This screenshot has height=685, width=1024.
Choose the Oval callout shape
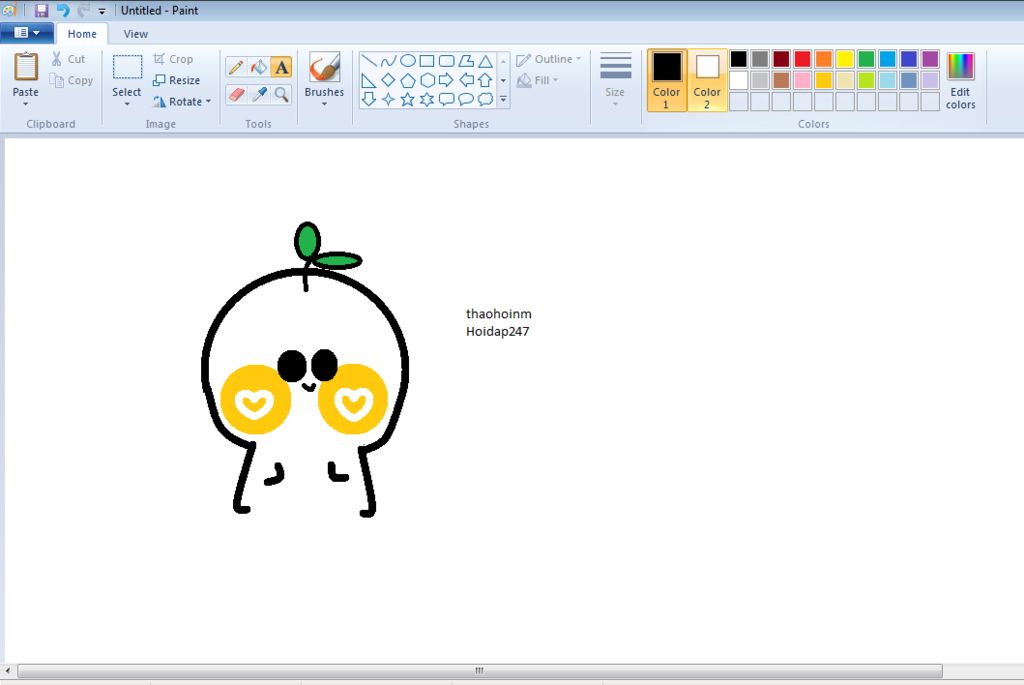click(x=466, y=99)
